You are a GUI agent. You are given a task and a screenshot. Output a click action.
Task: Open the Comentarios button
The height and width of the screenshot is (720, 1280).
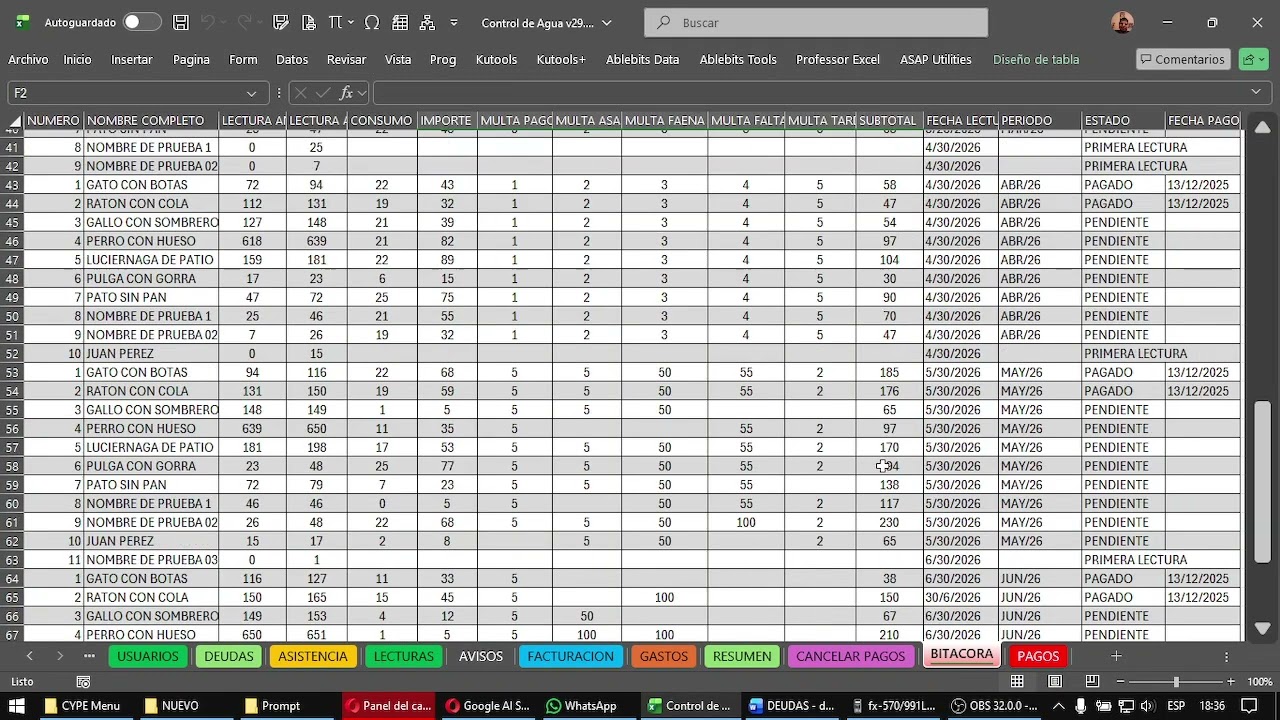pos(1183,59)
